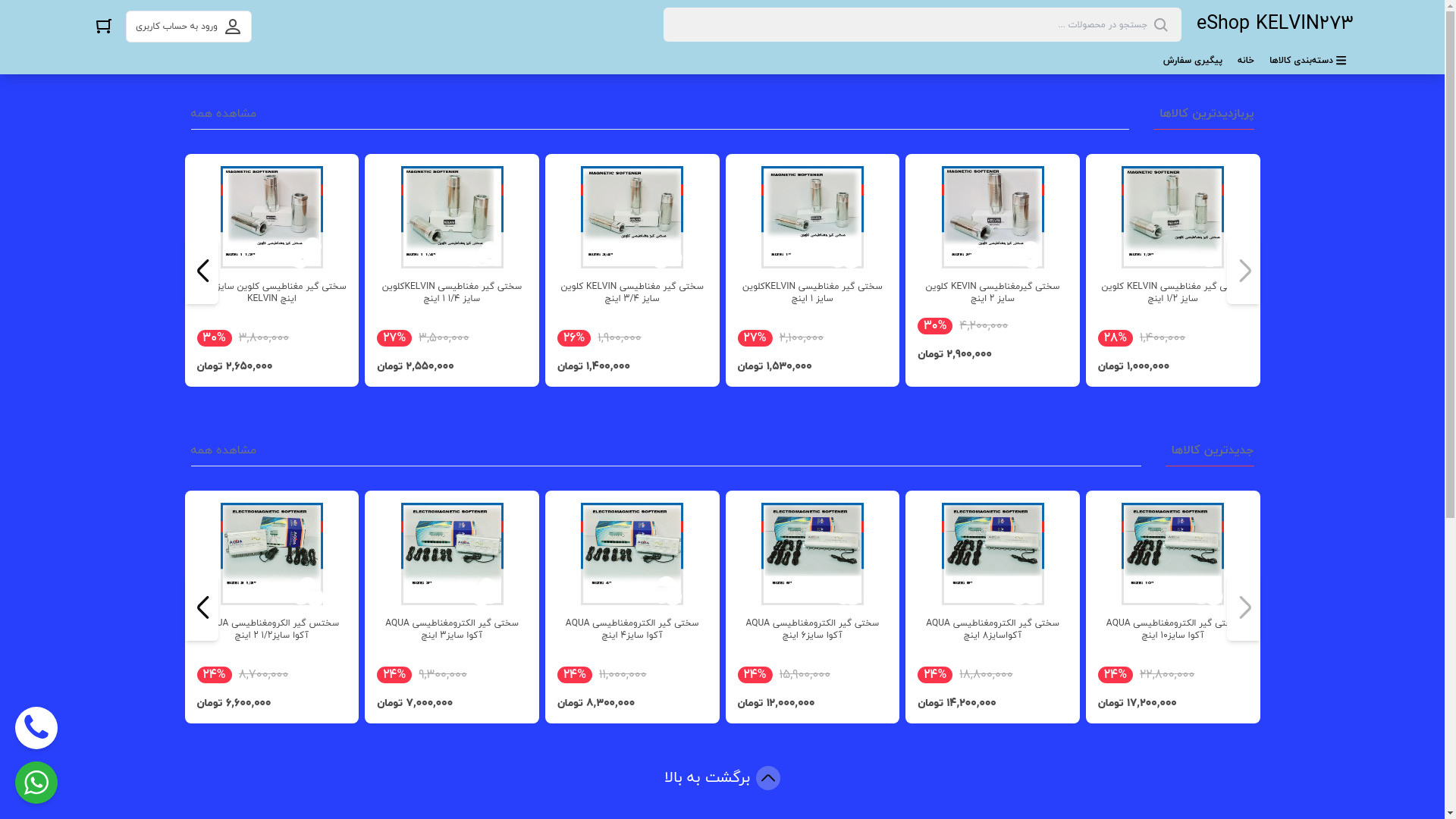Open the product categories menu
The height and width of the screenshot is (819, 1456).
[1308, 61]
